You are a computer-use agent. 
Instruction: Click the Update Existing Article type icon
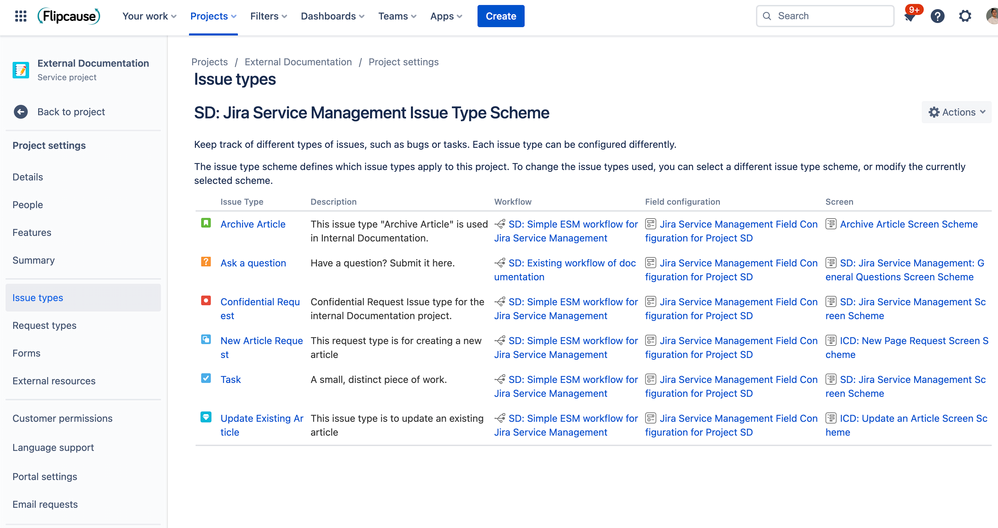(x=206, y=417)
